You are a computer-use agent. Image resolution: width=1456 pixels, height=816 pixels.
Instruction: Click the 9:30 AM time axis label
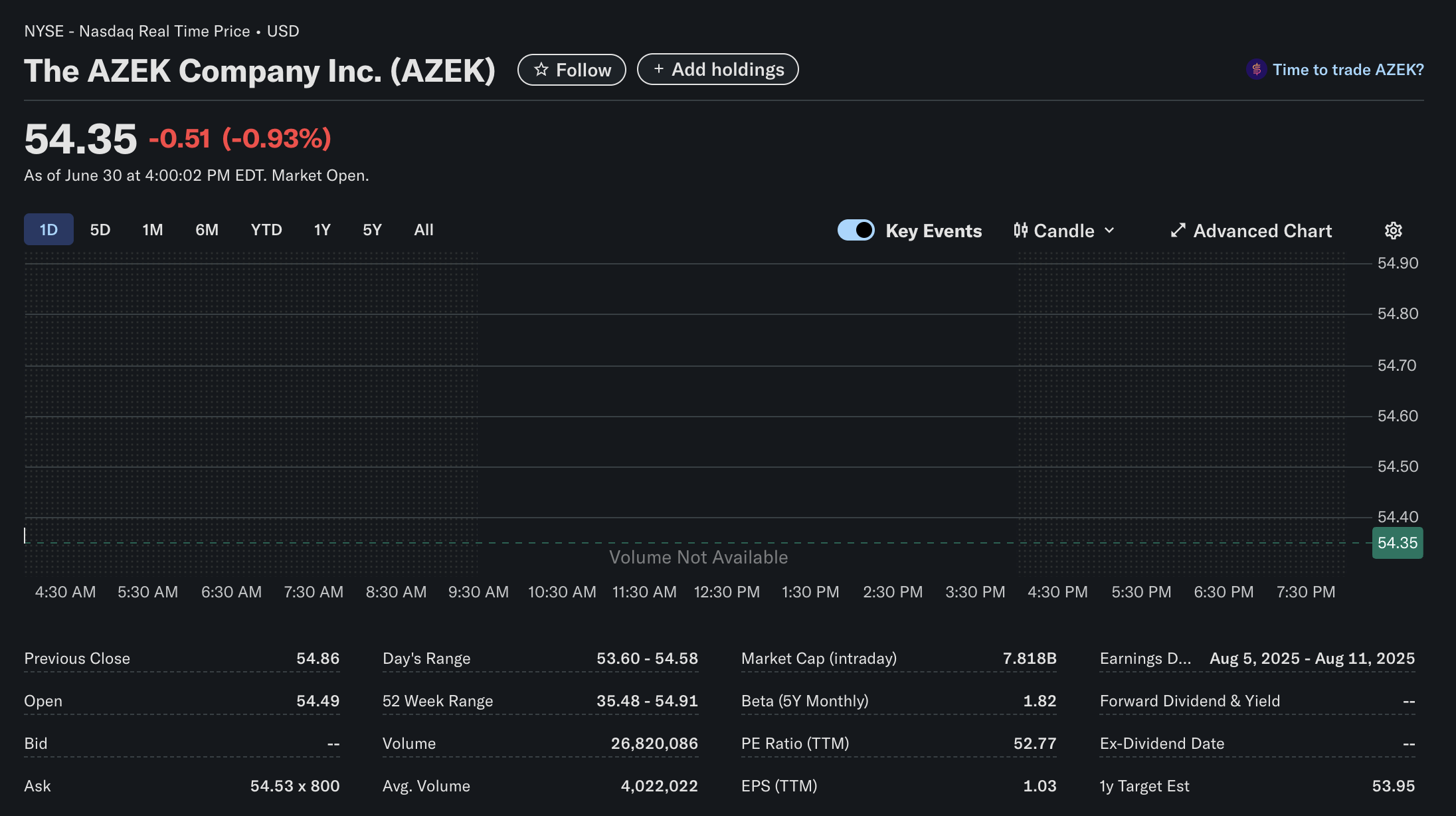click(x=478, y=592)
